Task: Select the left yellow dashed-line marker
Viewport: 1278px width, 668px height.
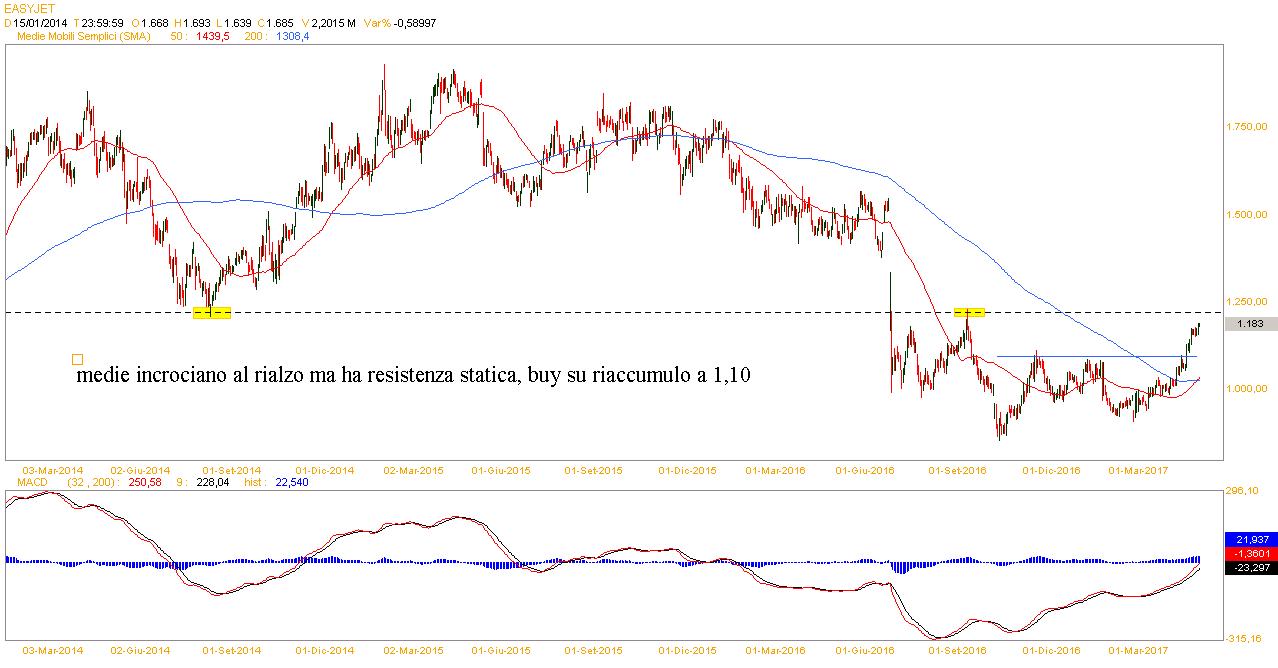Action: [211, 313]
